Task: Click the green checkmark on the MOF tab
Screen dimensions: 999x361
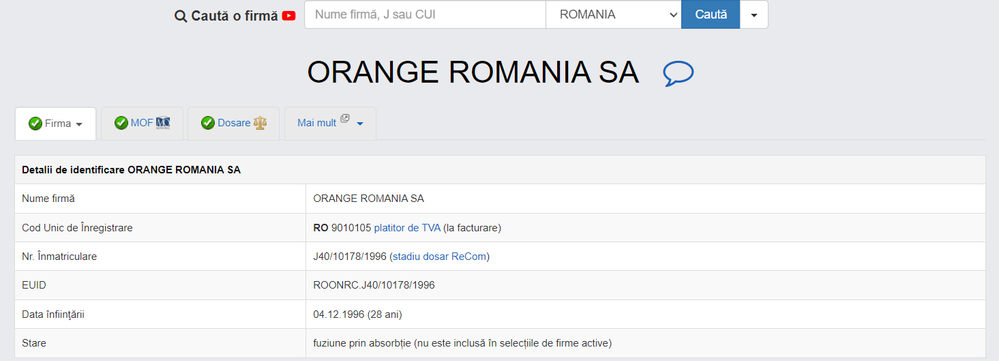Action: point(121,123)
